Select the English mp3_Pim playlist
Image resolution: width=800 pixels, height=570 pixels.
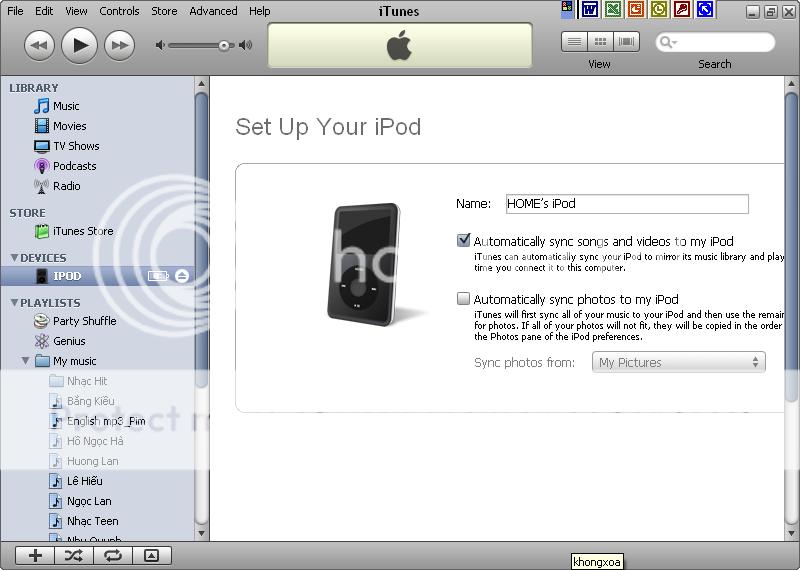106,421
